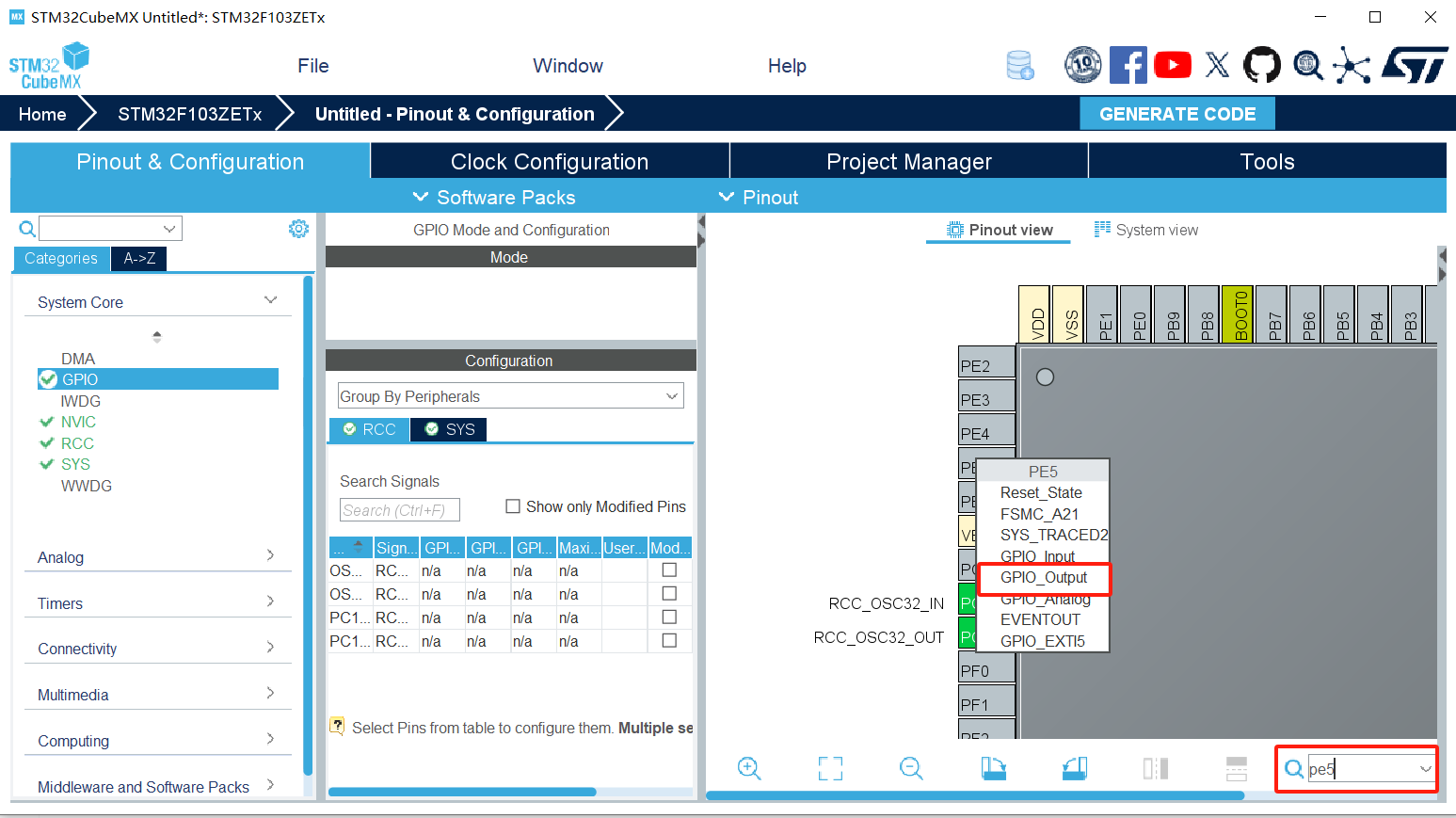Check Modified box in last PC1 row
The width and height of the screenshot is (1456, 818).
click(x=669, y=640)
